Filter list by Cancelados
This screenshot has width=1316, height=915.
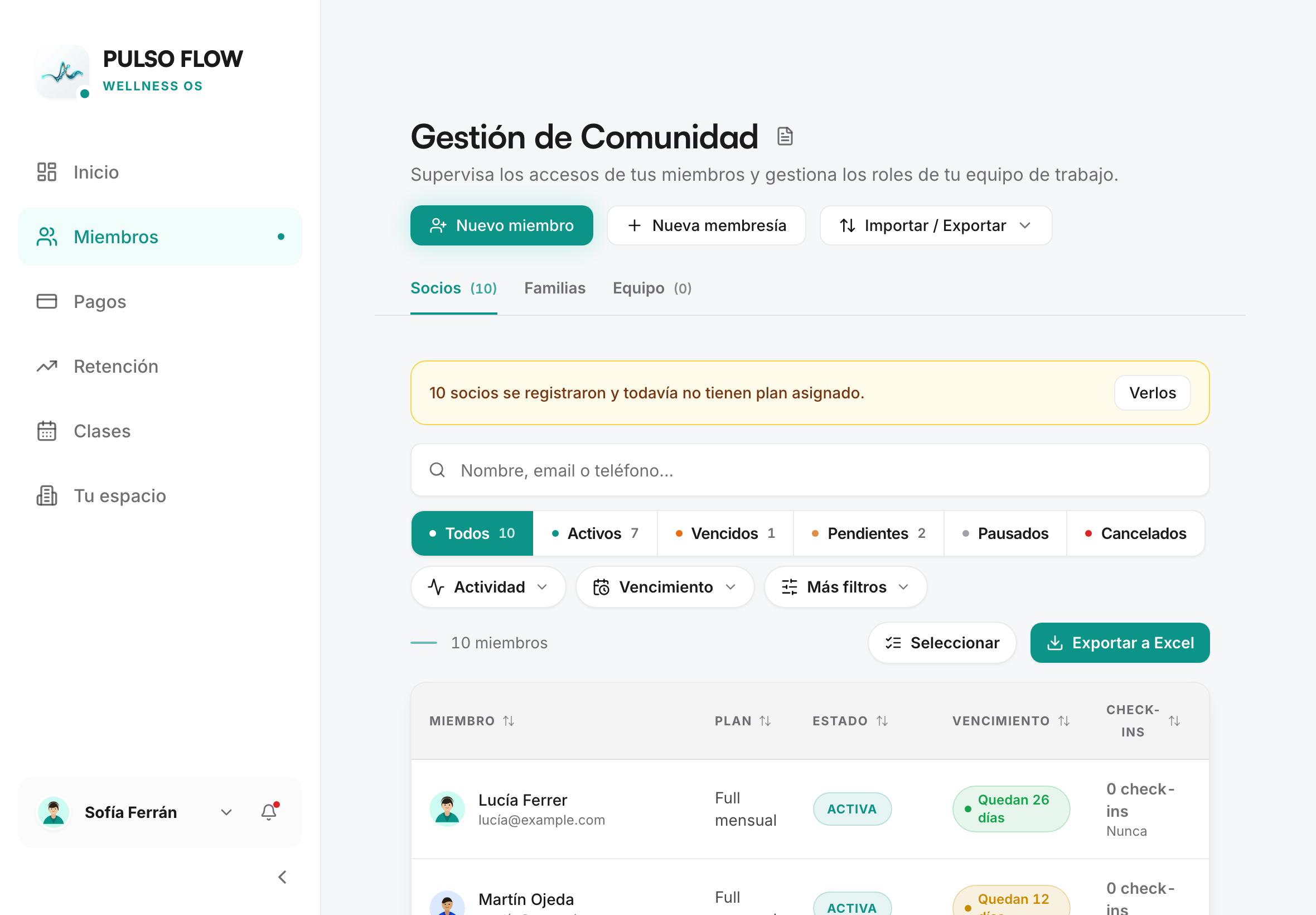1135,533
